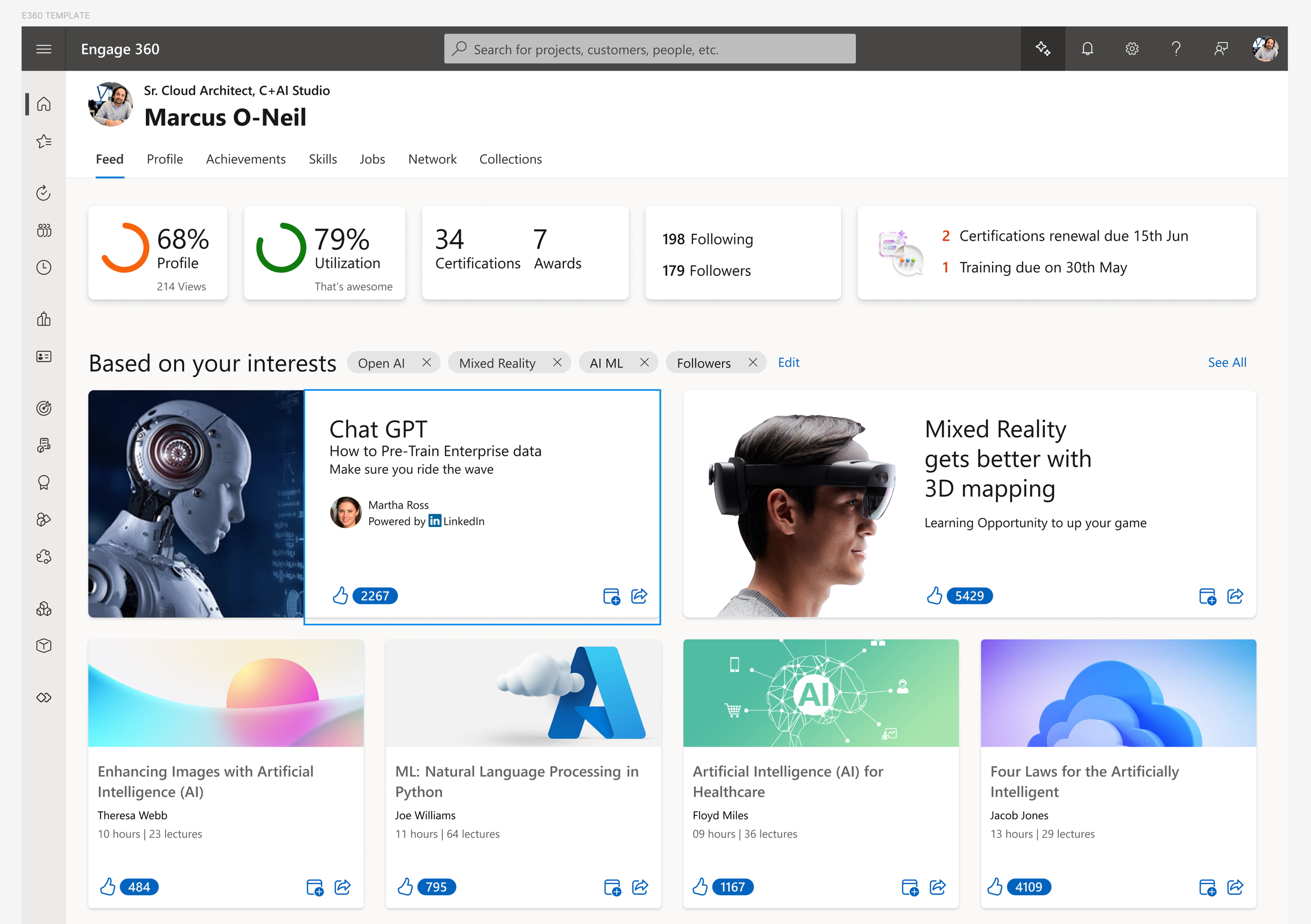
Task: Open the star list icon in sidebar
Action: click(44, 141)
